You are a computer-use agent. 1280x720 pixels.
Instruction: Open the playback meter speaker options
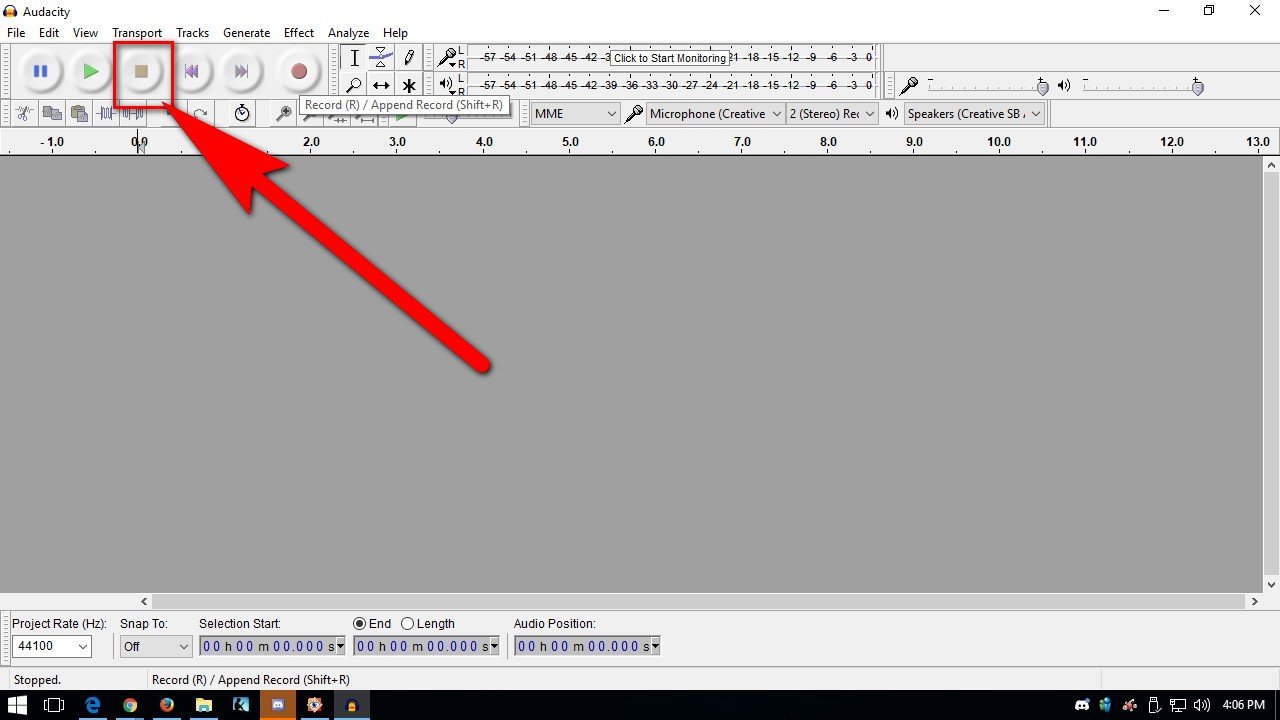click(447, 85)
